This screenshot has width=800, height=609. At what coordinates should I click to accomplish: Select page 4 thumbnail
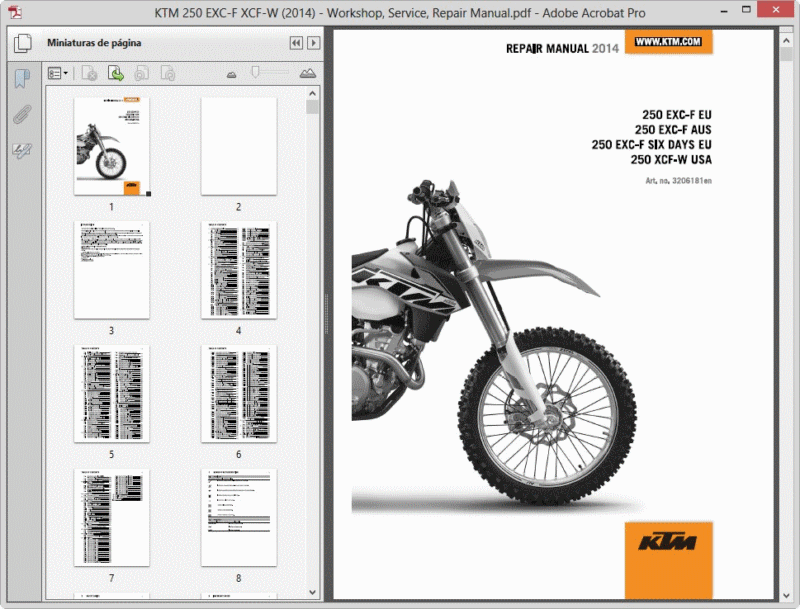tap(239, 270)
